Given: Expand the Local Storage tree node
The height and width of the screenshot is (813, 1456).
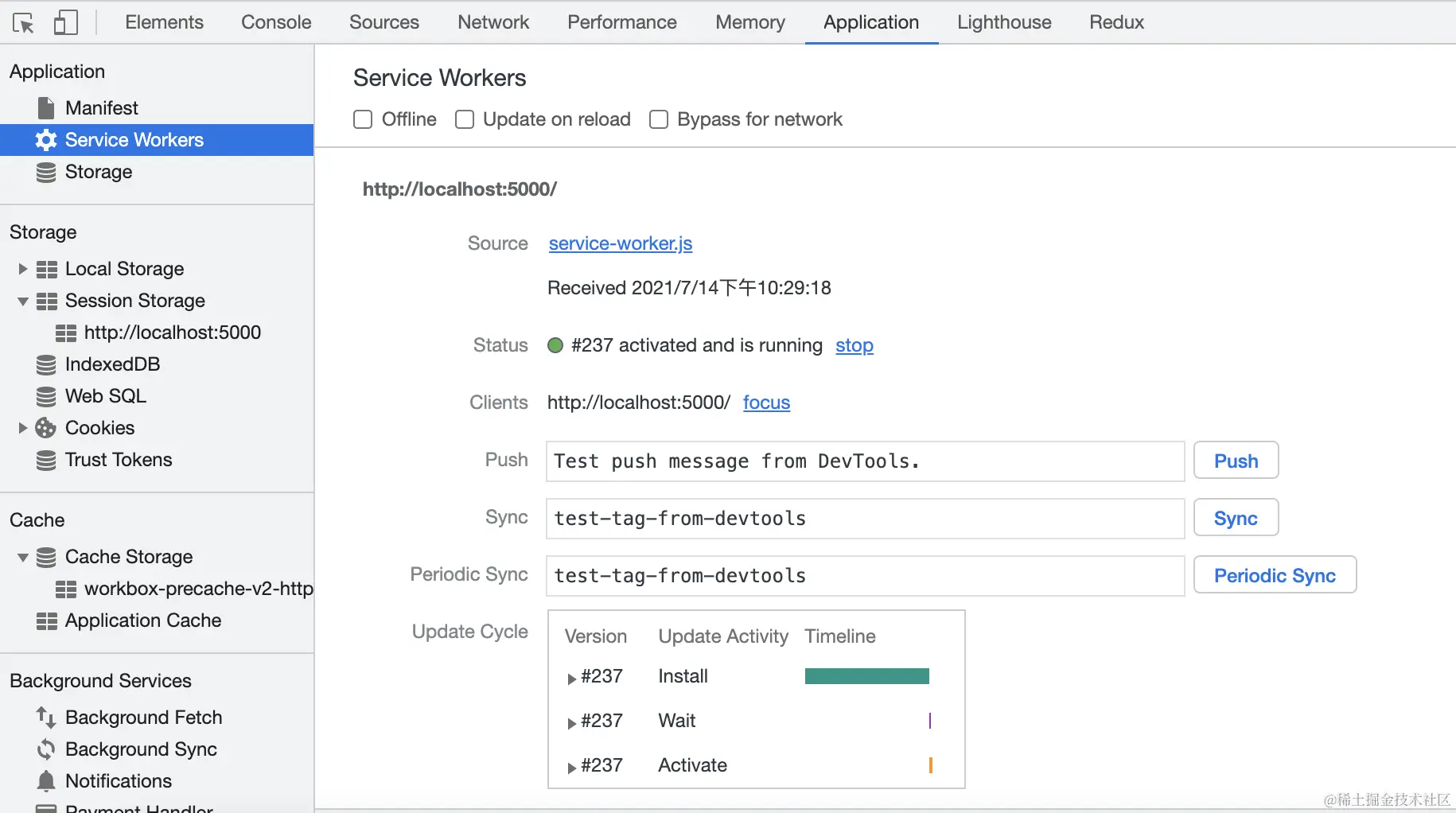Looking at the screenshot, I should [23, 269].
